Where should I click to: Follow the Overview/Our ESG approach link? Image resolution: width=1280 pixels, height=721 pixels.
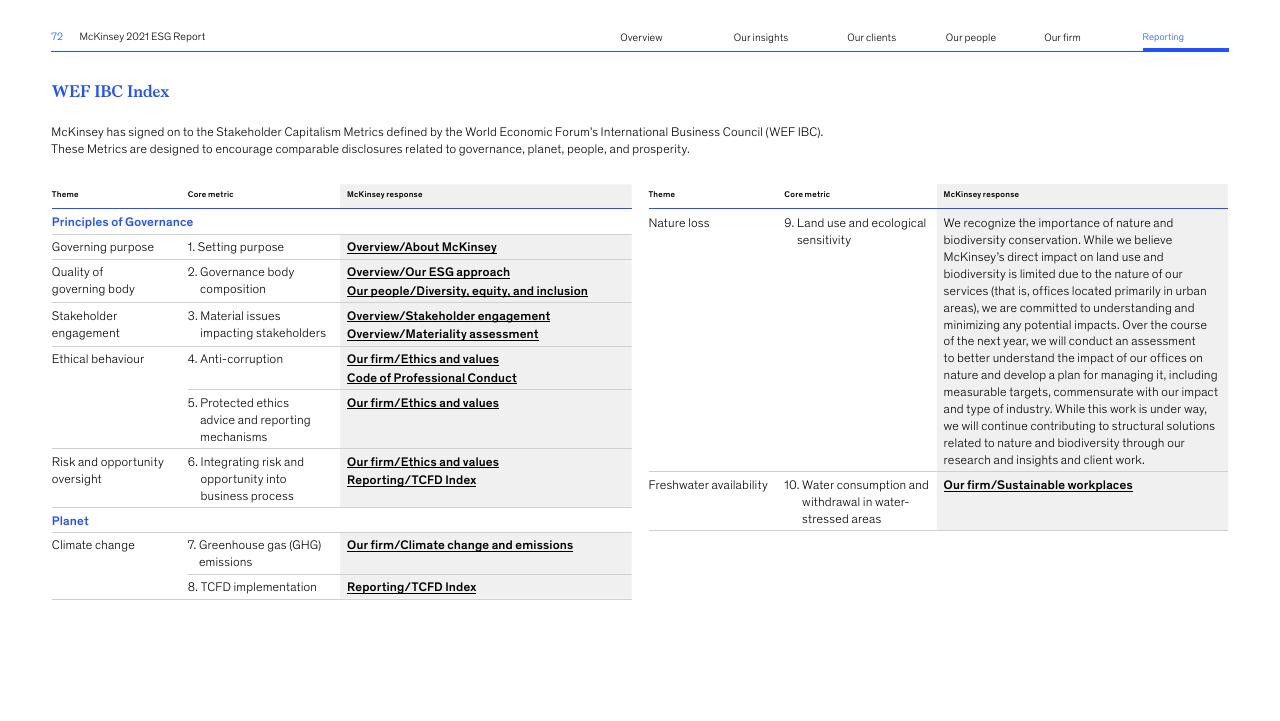tap(428, 272)
